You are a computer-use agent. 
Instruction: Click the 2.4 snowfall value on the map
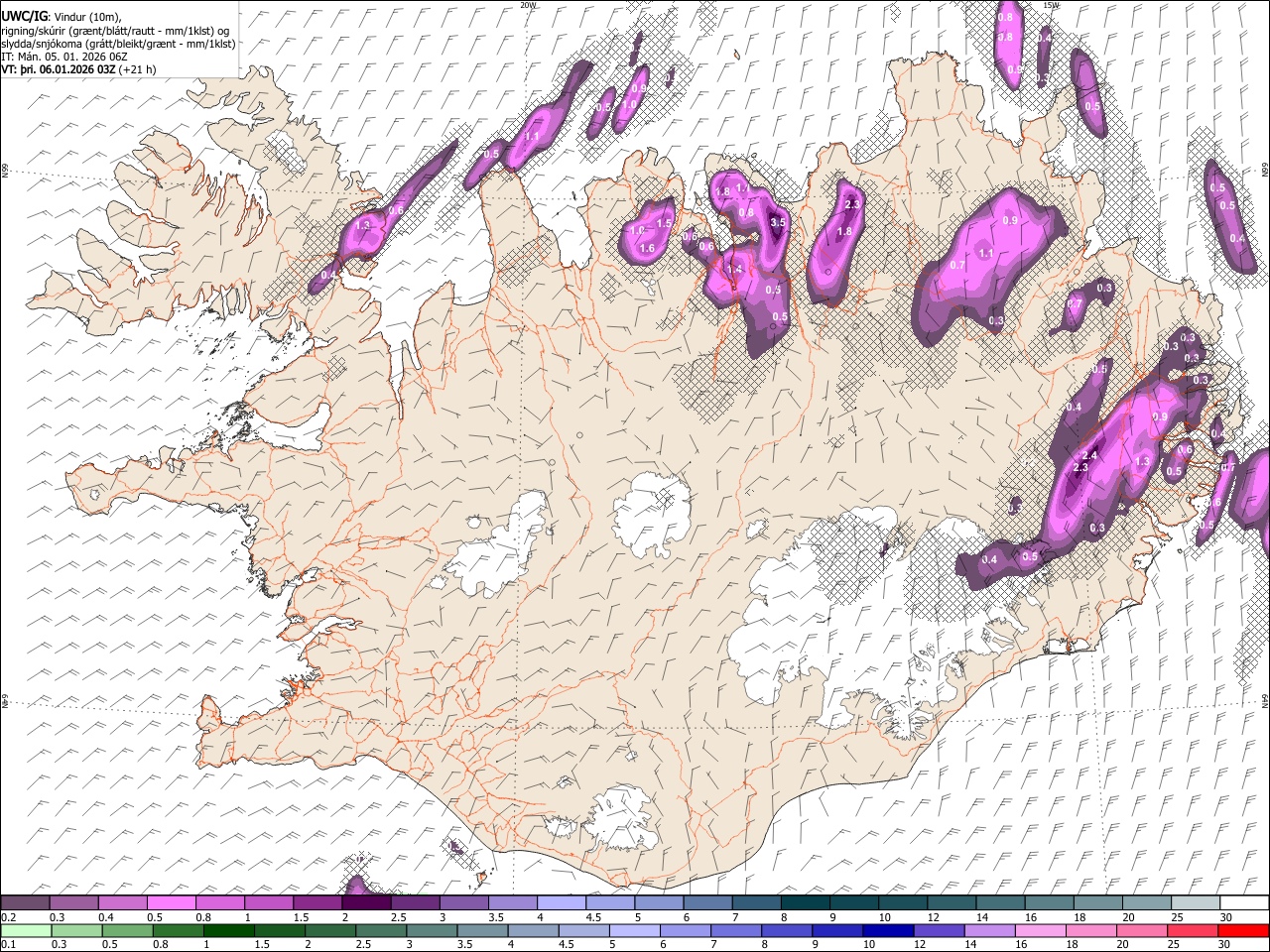1088,455
